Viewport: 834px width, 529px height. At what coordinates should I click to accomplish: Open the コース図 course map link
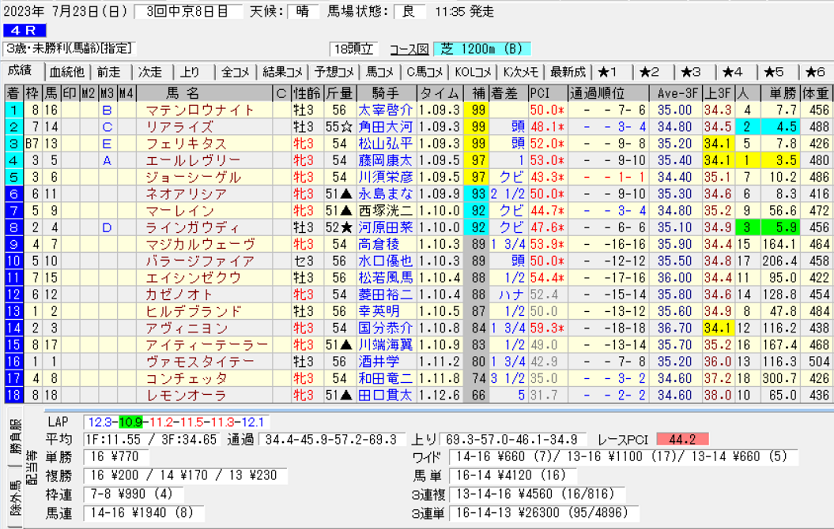pyautogui.click(x=409, y=48)
